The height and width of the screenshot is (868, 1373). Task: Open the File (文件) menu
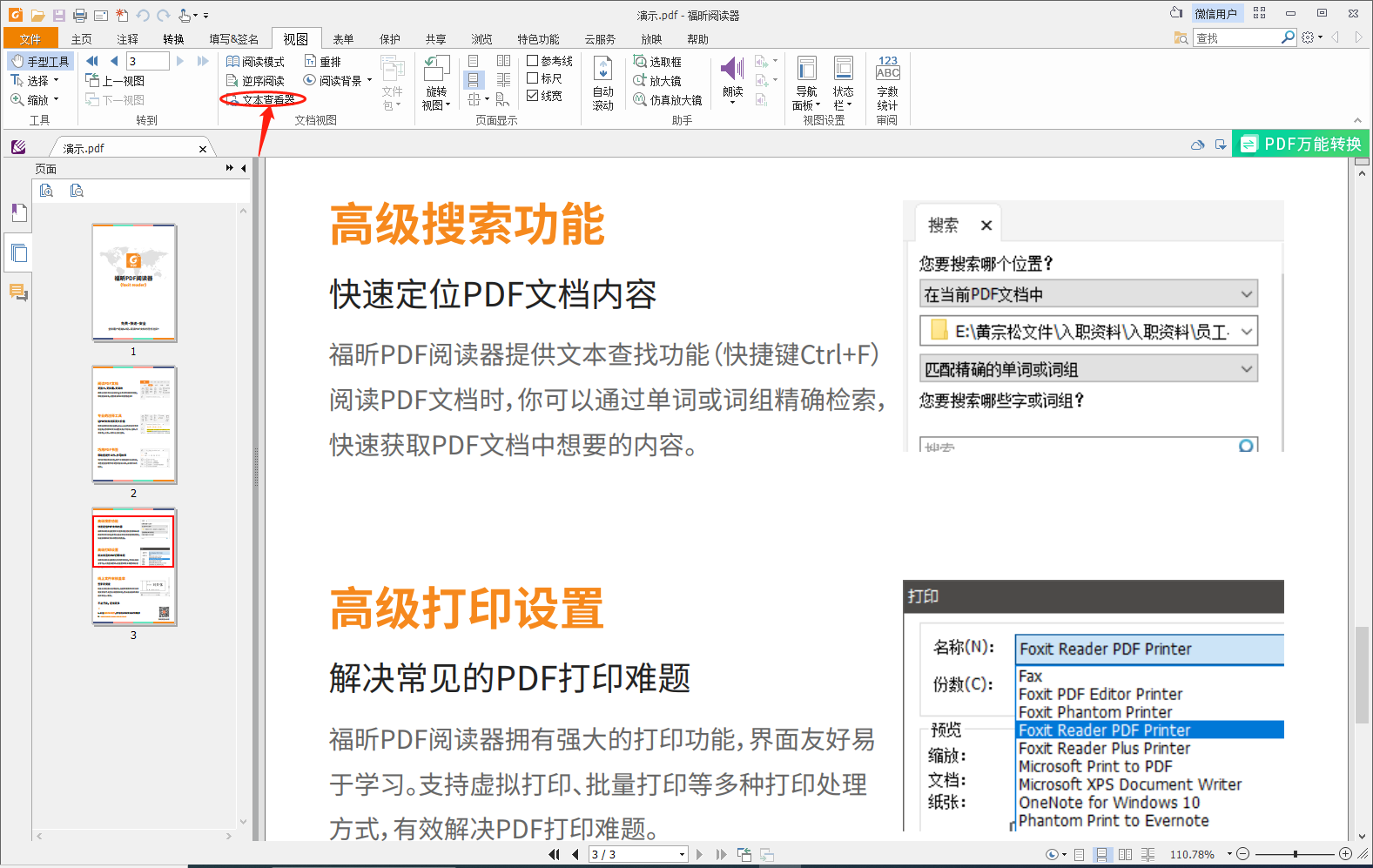click(x=30, y=39)
